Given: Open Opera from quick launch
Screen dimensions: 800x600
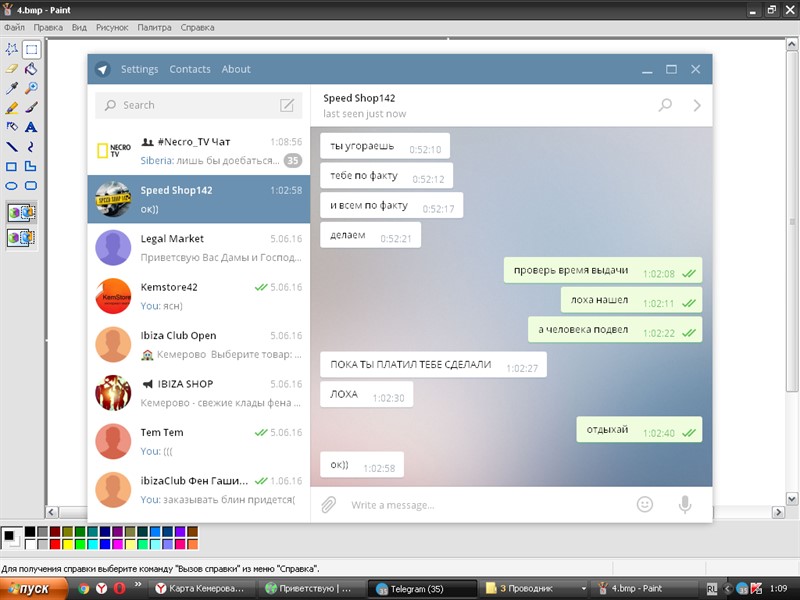Looking at the screenshot, I should point(120,589).
